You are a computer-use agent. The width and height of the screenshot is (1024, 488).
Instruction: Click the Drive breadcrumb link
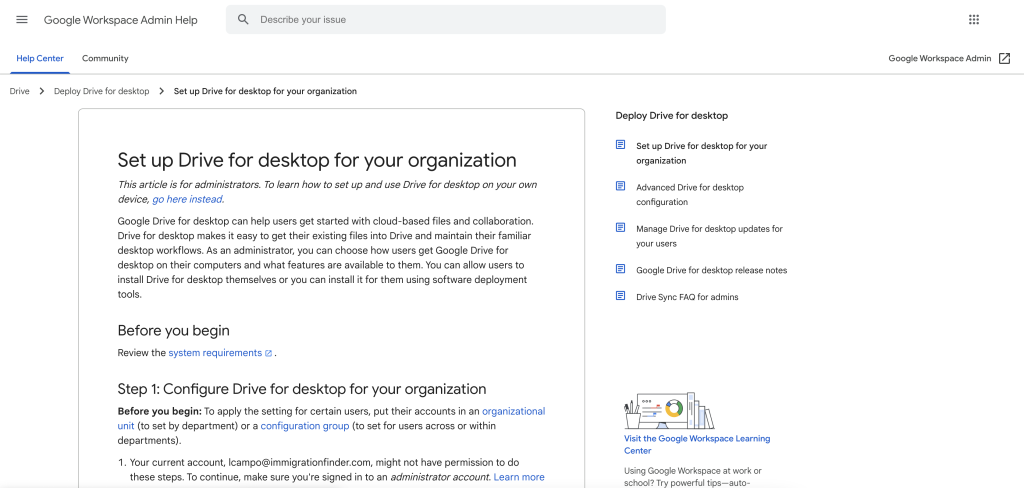point(20,91)
